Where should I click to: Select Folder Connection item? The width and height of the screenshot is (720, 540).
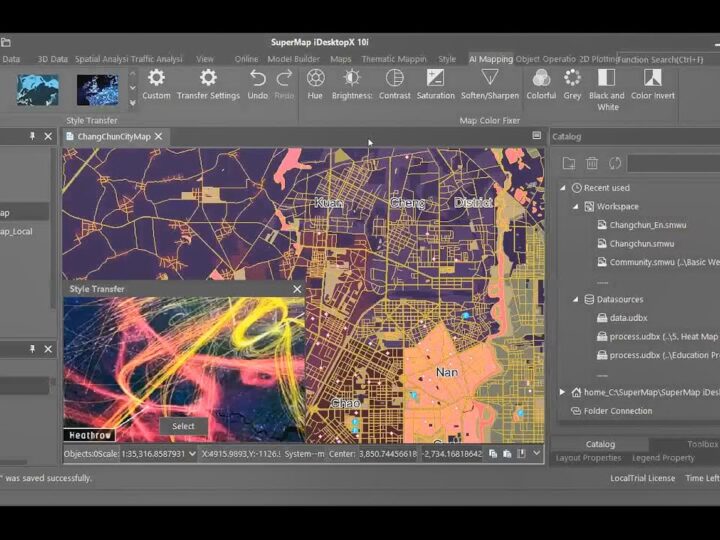coord(611,411)
